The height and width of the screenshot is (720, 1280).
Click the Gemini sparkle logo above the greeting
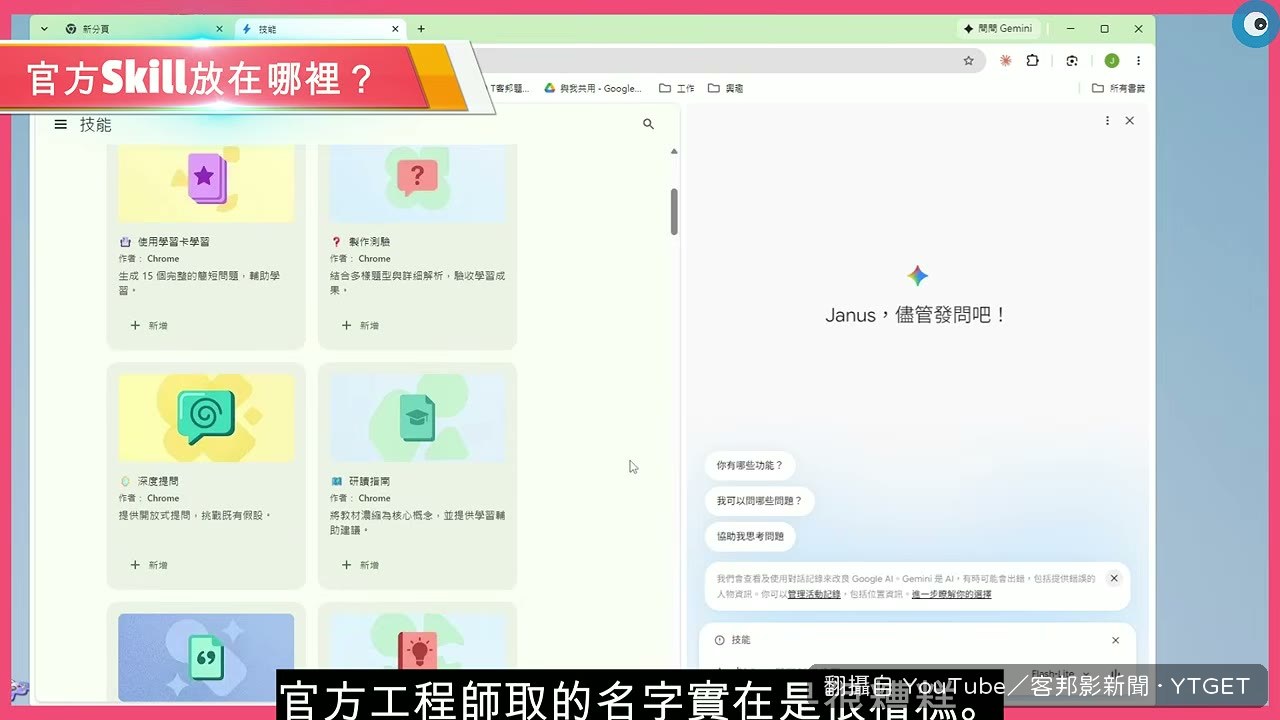point(917,276)
